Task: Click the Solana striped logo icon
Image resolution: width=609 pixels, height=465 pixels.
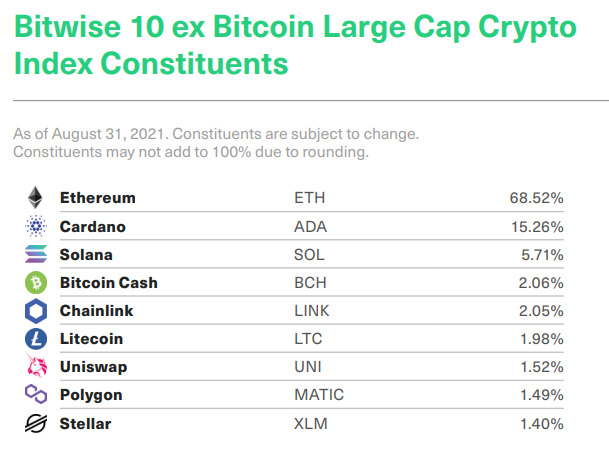Action: pyautogui.click(x=36, y=254)
